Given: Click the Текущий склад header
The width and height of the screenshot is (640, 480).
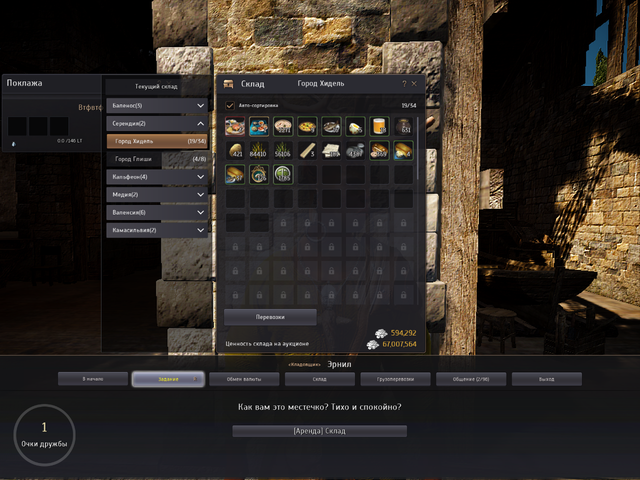Looking at the screenshot, I should click(x=156, y=87).
